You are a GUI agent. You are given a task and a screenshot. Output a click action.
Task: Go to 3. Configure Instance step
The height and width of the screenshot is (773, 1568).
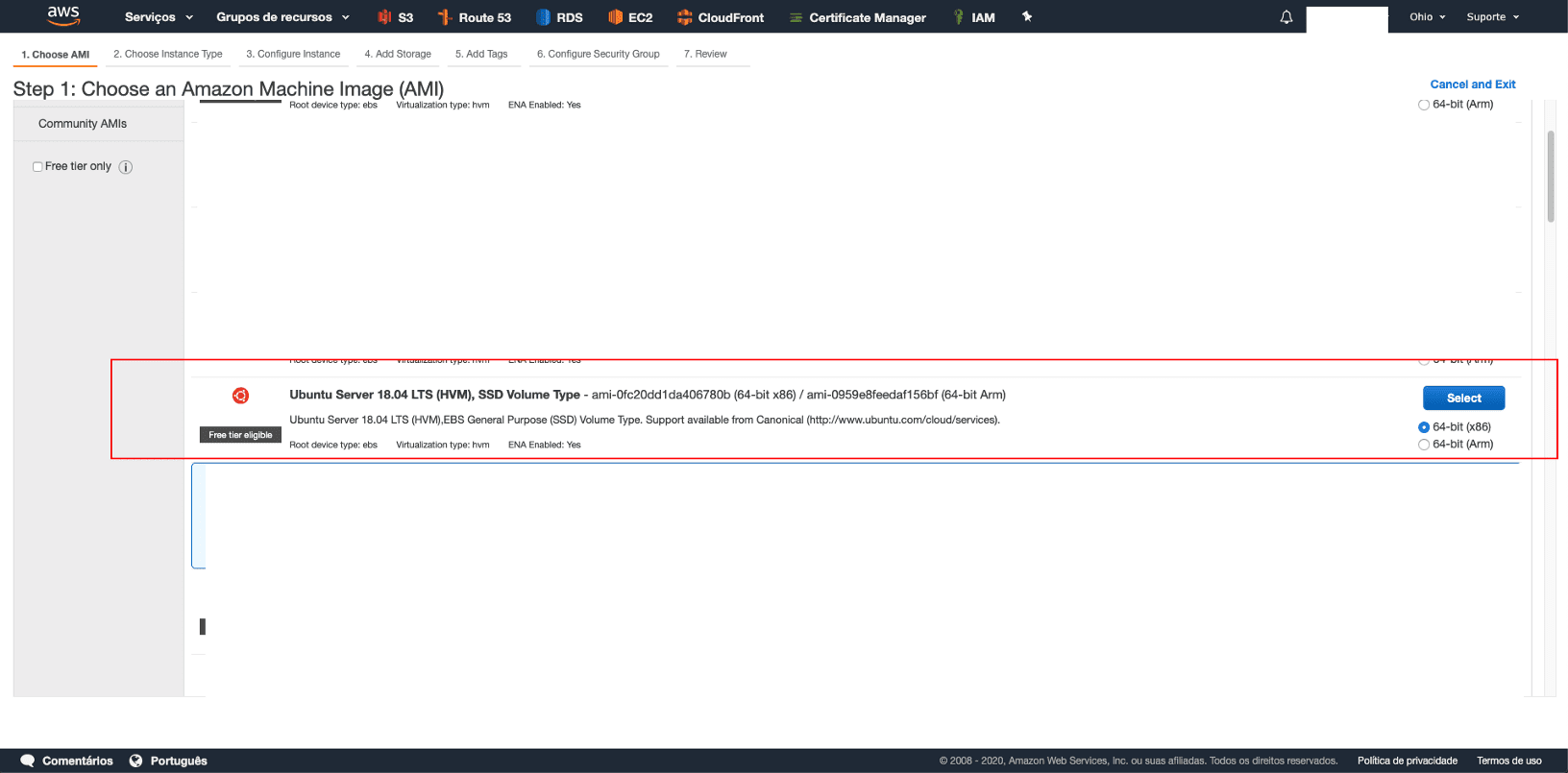293,55
